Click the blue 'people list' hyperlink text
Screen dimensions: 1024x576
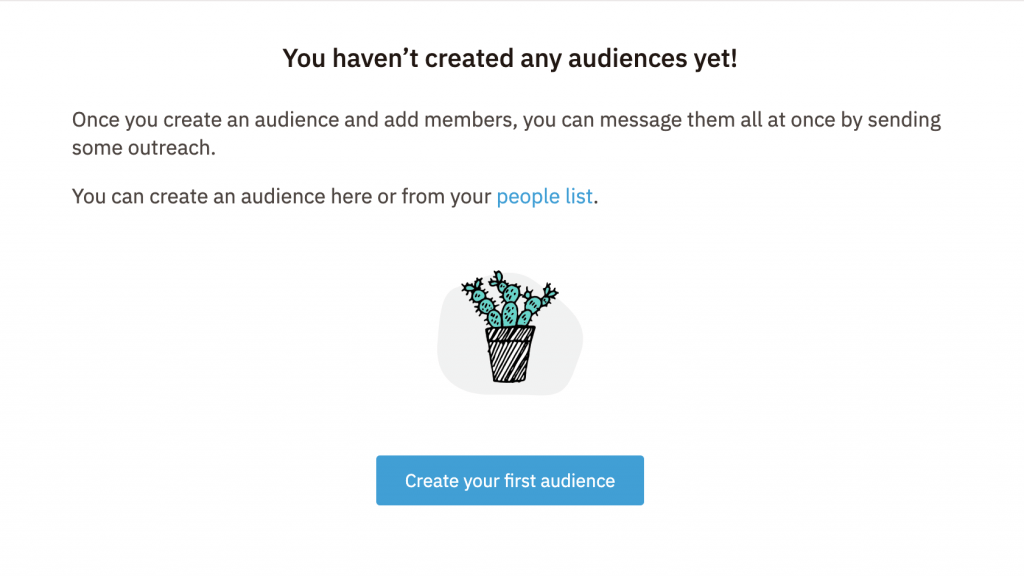[x=543, y=196]
